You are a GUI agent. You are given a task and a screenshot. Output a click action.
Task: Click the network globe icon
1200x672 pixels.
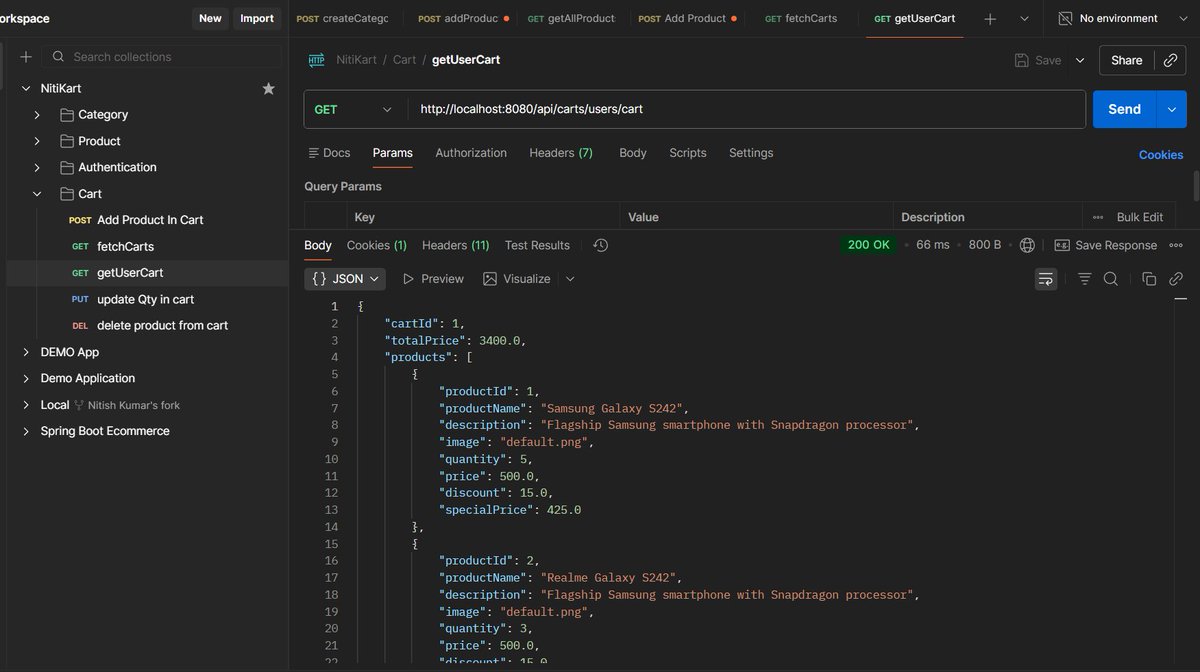(x=1027, y=245)
